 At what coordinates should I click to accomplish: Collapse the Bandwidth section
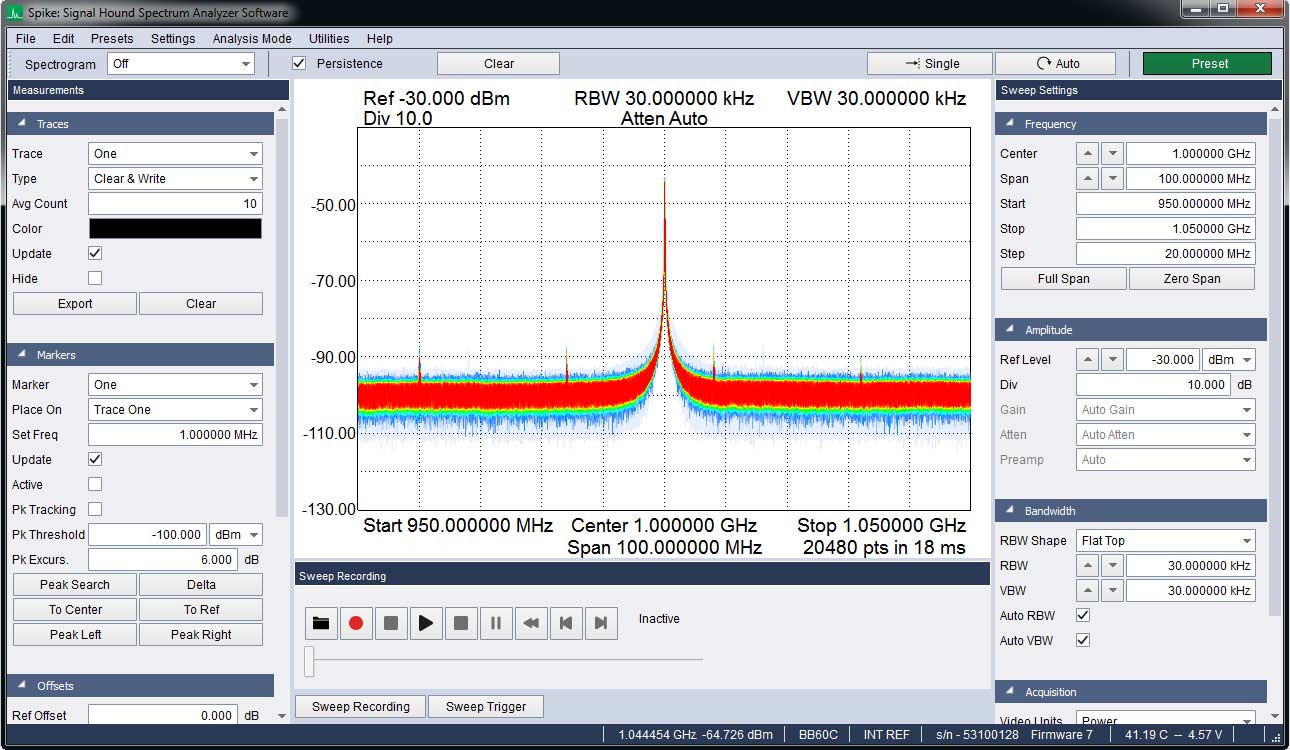coord(1010,511)
